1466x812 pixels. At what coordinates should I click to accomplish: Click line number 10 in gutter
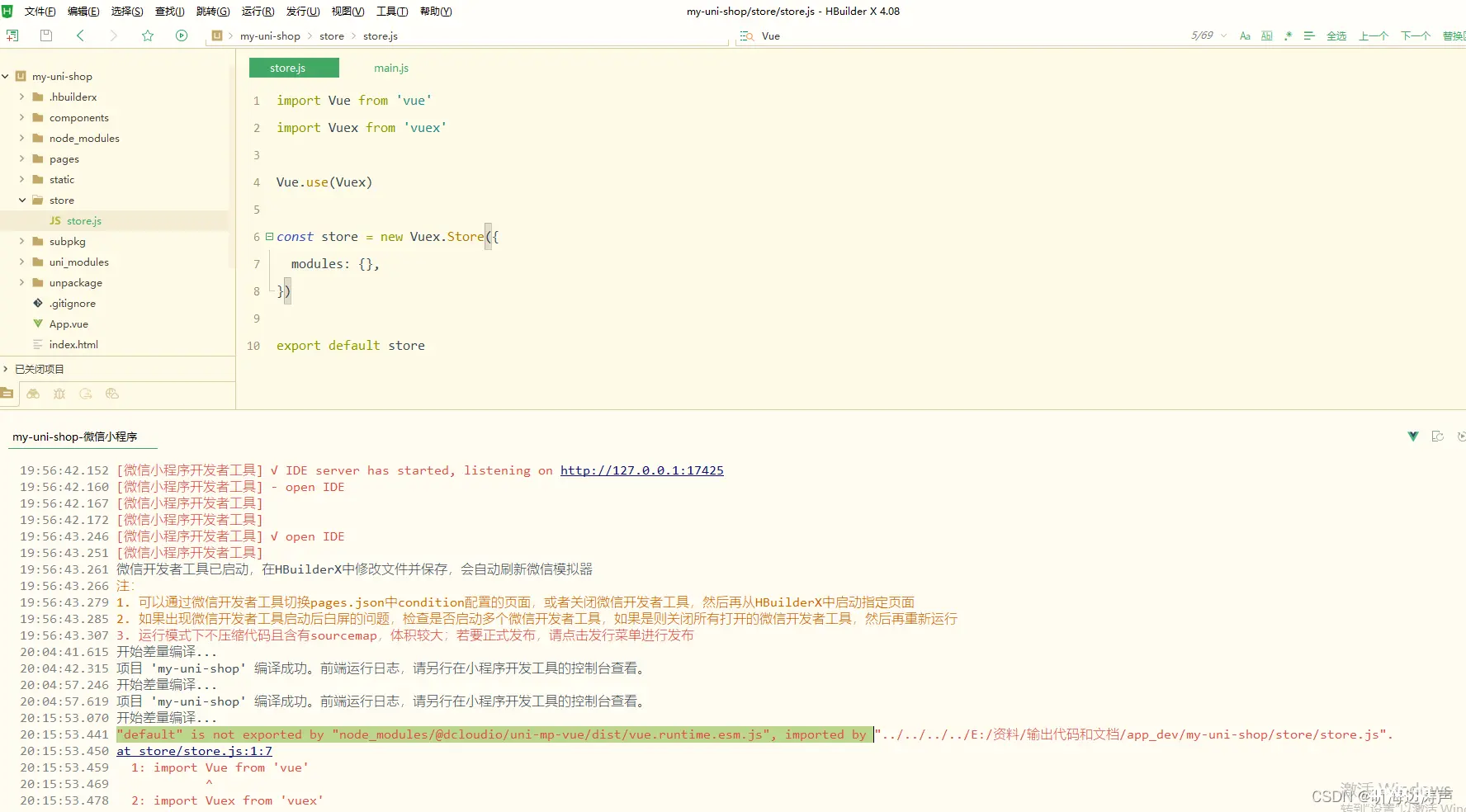[x=253, y=346]
